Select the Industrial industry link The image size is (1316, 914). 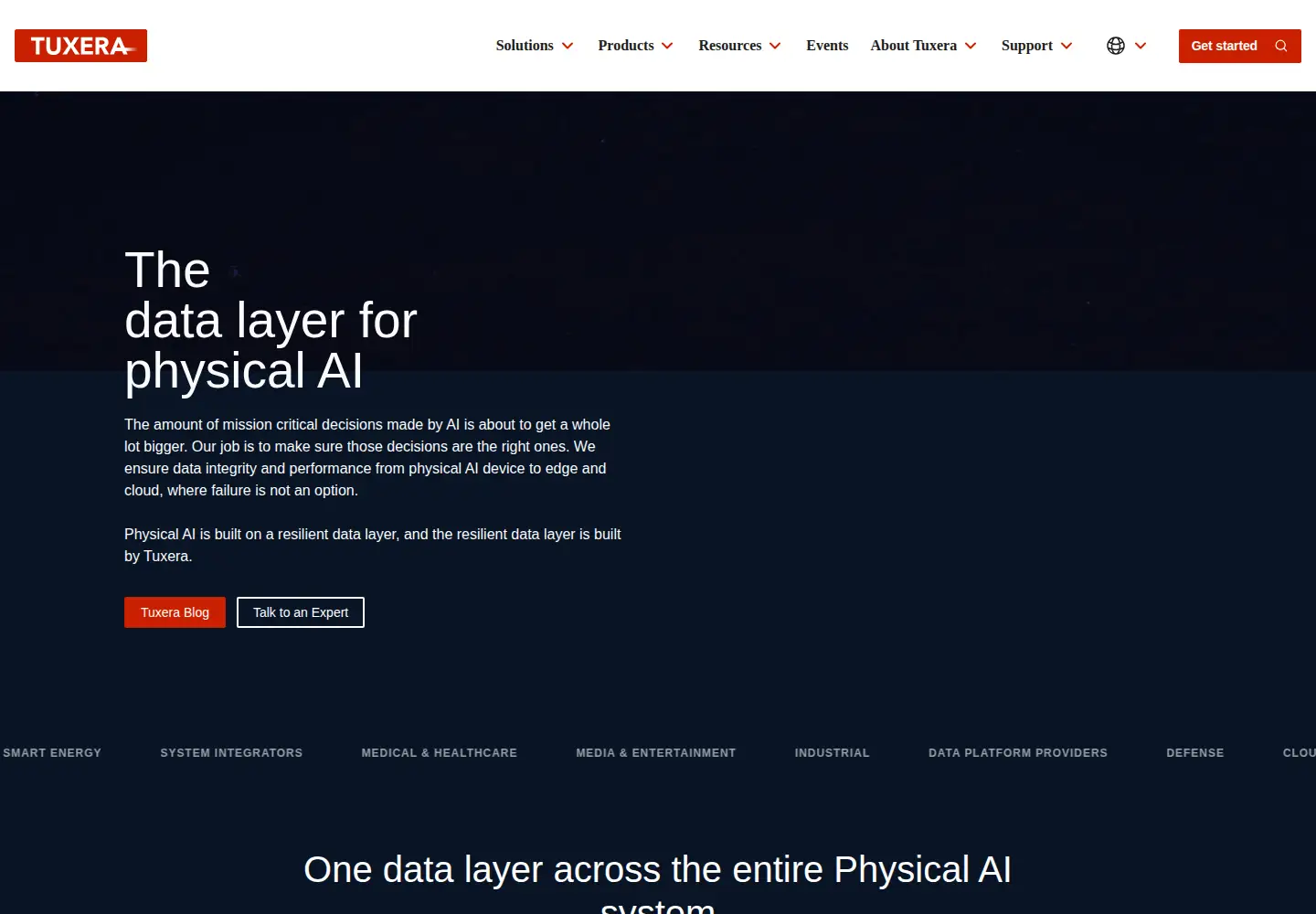point(833,753)
